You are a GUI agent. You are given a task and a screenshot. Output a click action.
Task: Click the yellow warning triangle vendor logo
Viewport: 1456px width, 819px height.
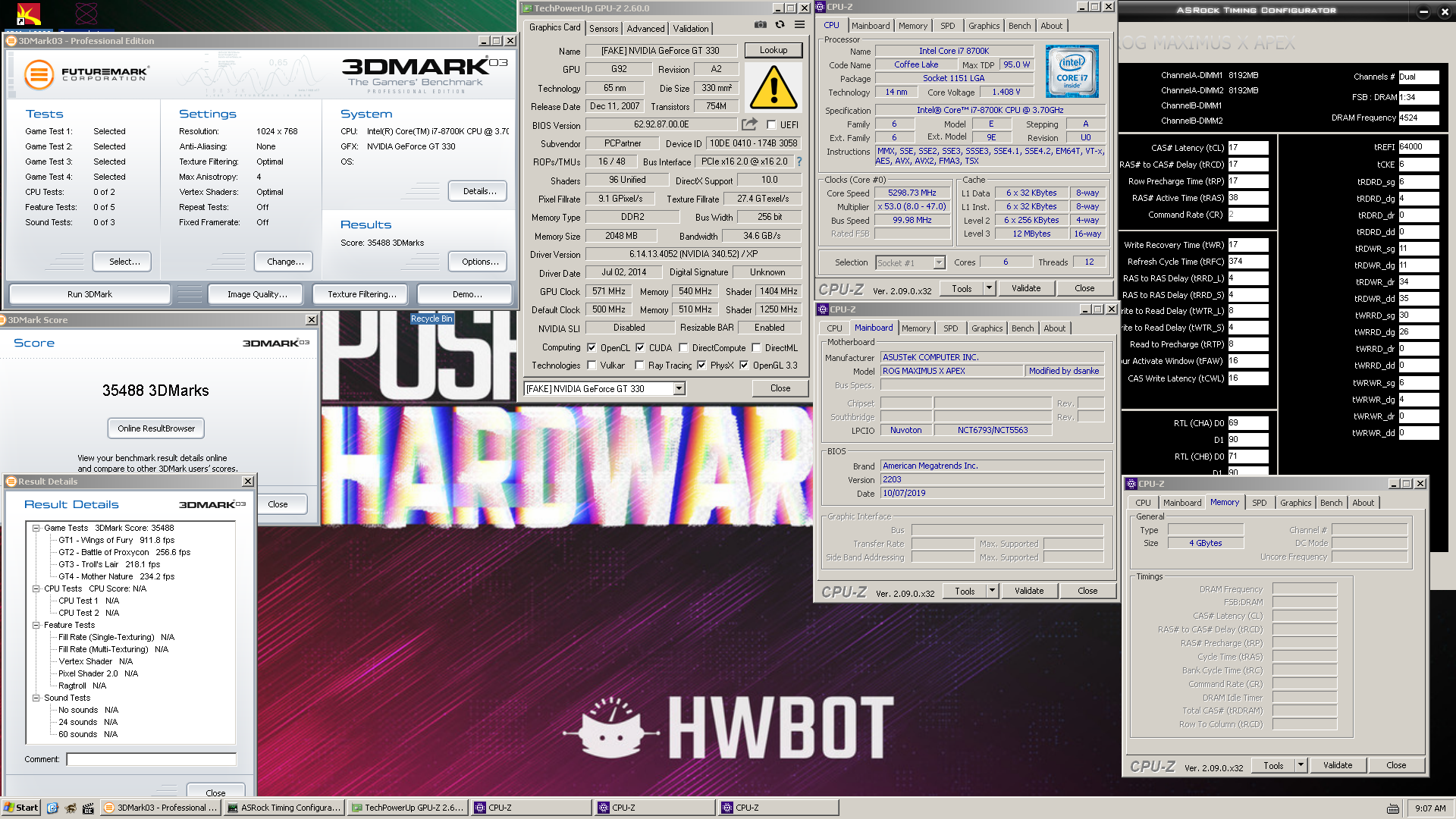[773, 88]
